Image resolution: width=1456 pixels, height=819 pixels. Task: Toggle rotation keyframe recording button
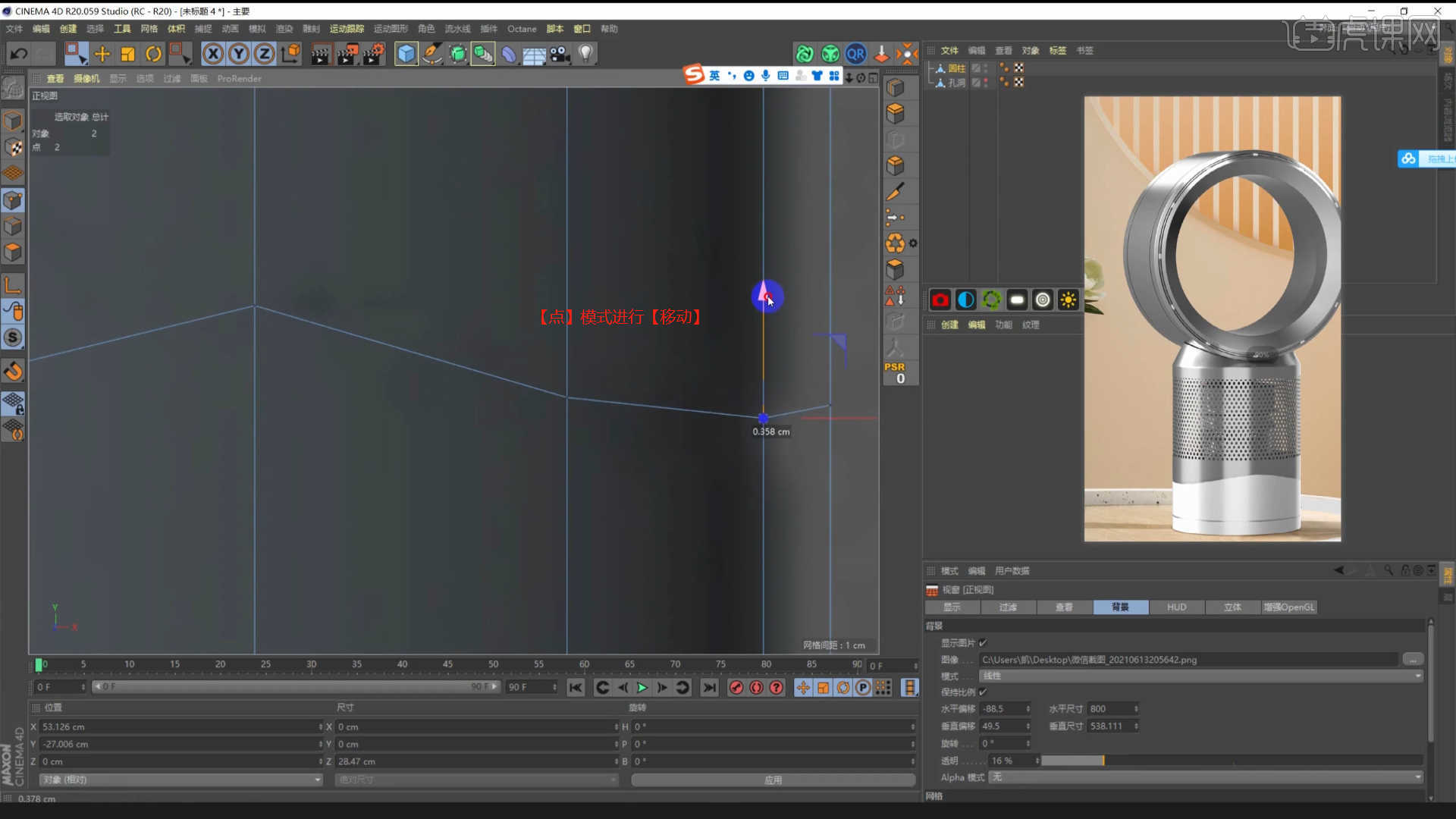(x=843, y=688)
